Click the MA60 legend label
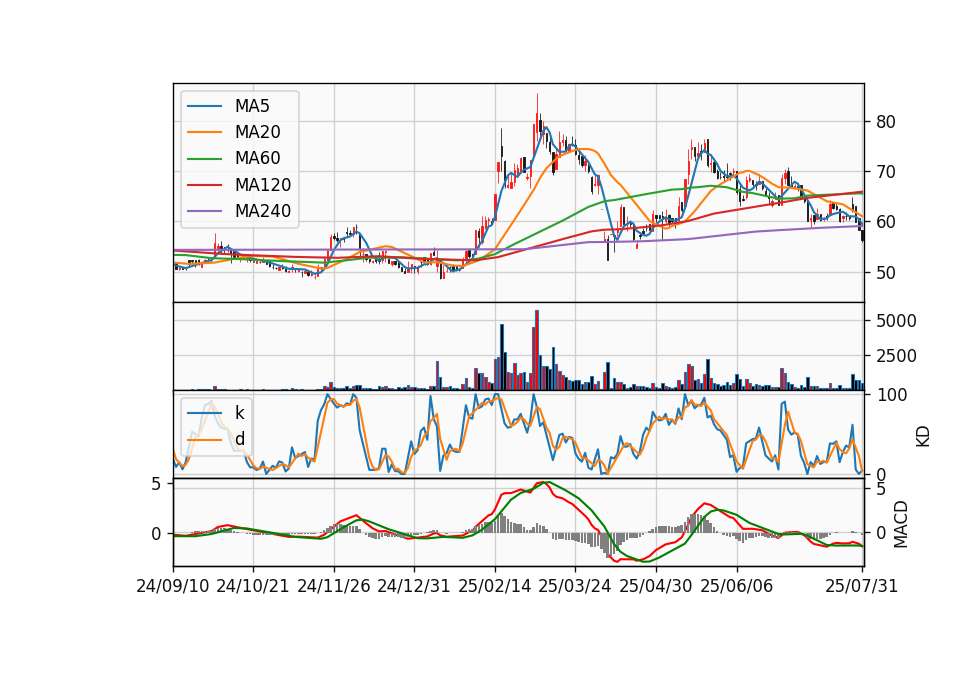 point(257,159)
